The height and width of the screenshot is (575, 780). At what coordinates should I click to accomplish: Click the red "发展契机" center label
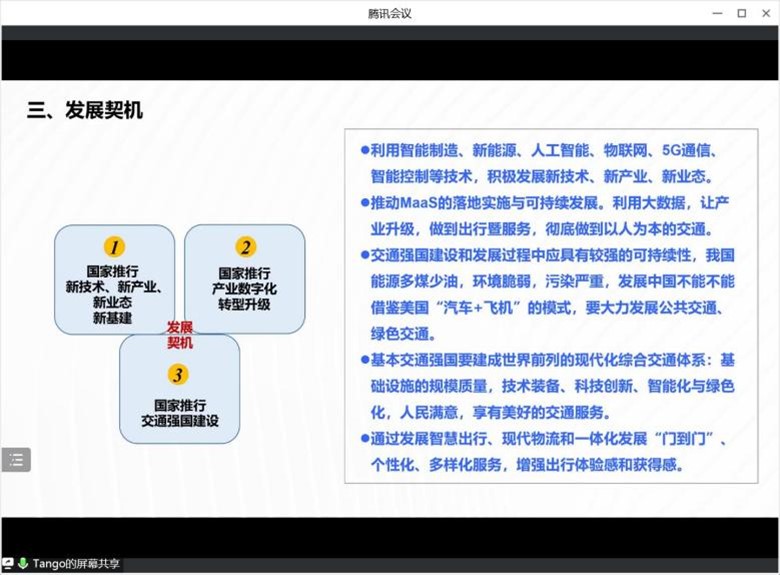point(179,335)
